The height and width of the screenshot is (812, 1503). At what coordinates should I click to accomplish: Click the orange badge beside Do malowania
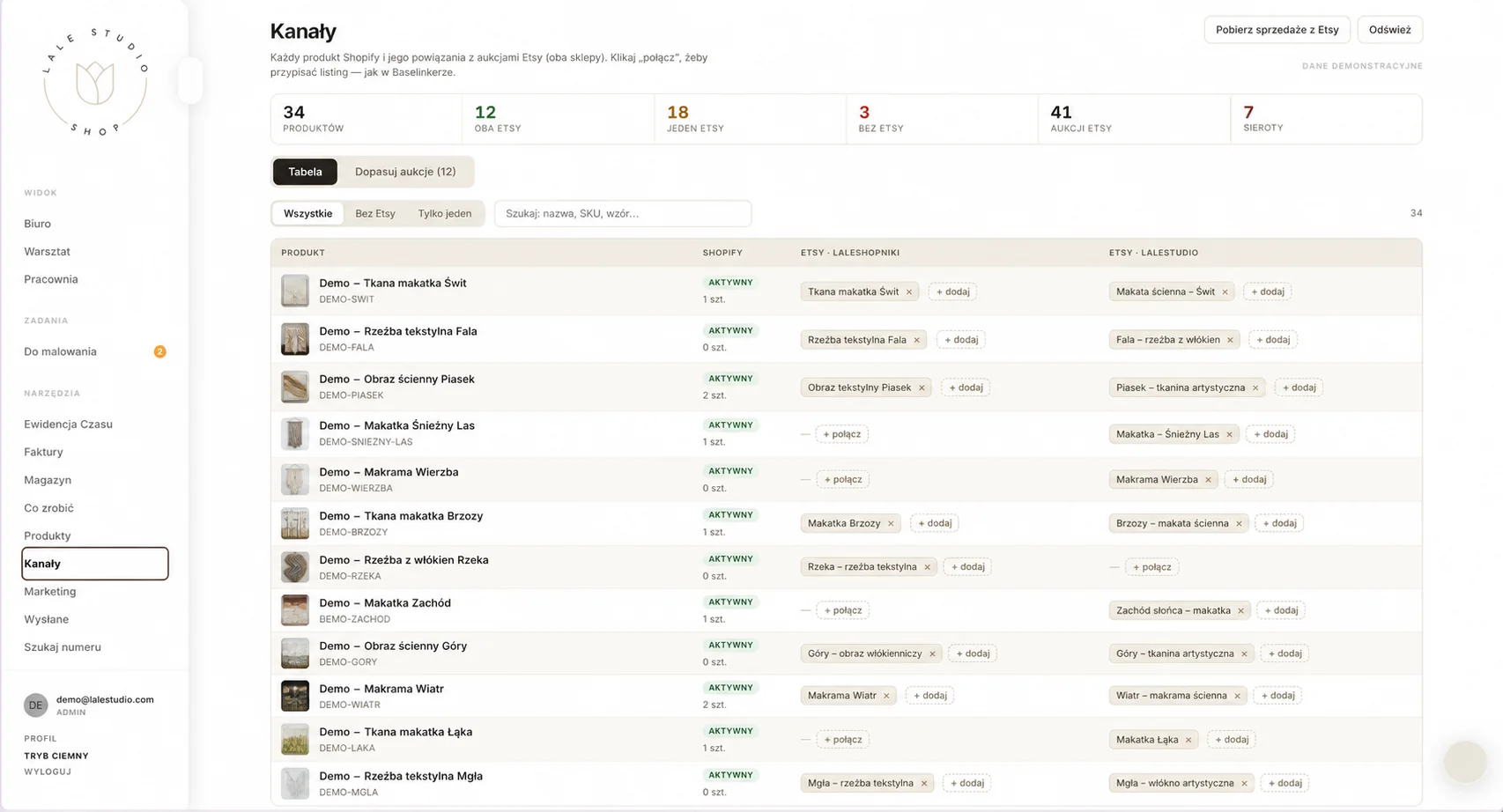(159, 351)
